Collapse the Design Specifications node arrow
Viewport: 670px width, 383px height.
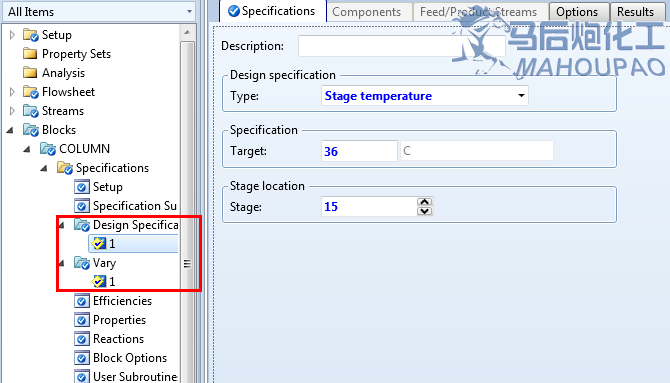[62, 225]
